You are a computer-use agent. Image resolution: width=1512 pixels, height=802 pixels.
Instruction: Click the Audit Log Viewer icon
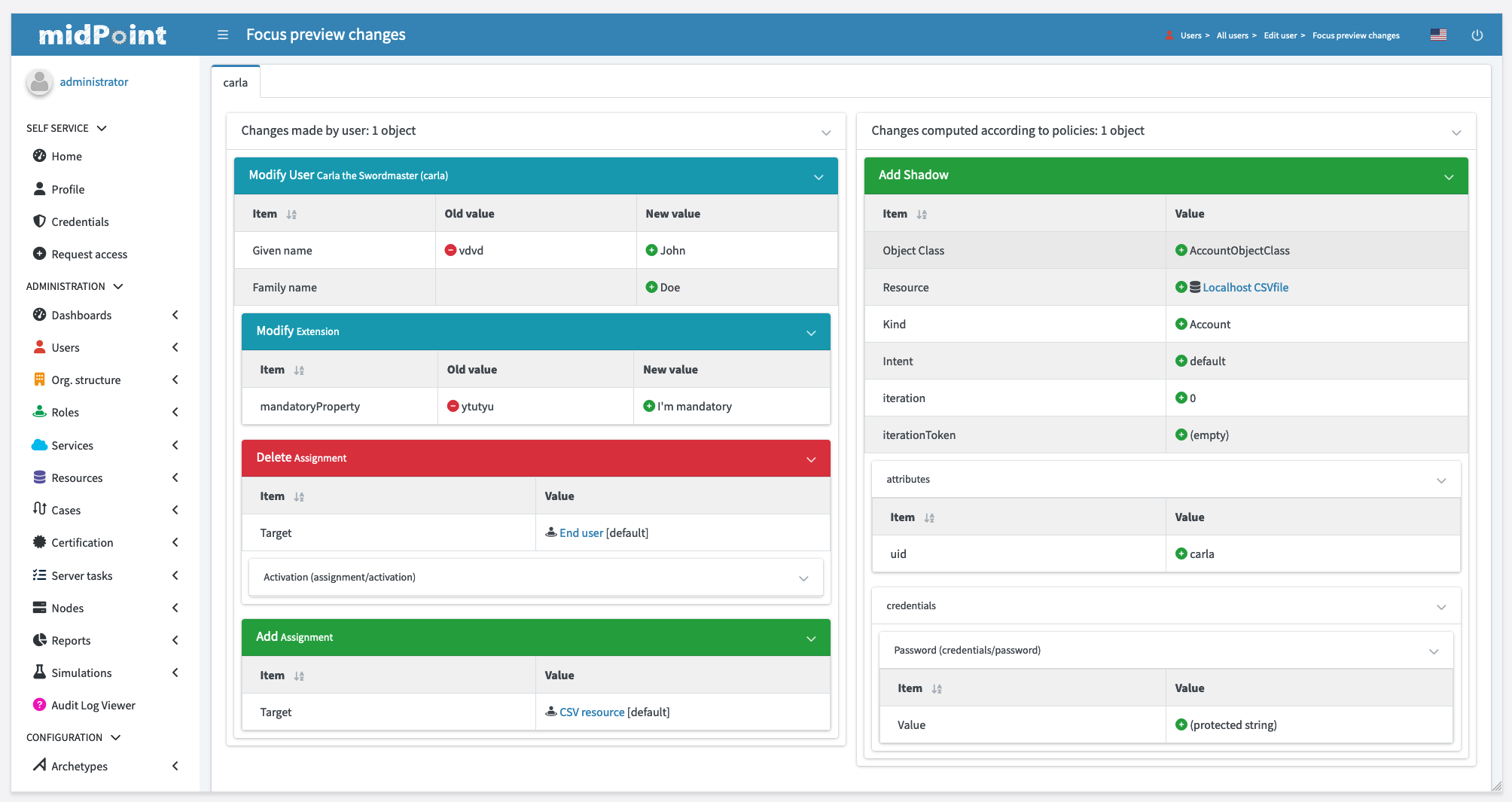39,705
